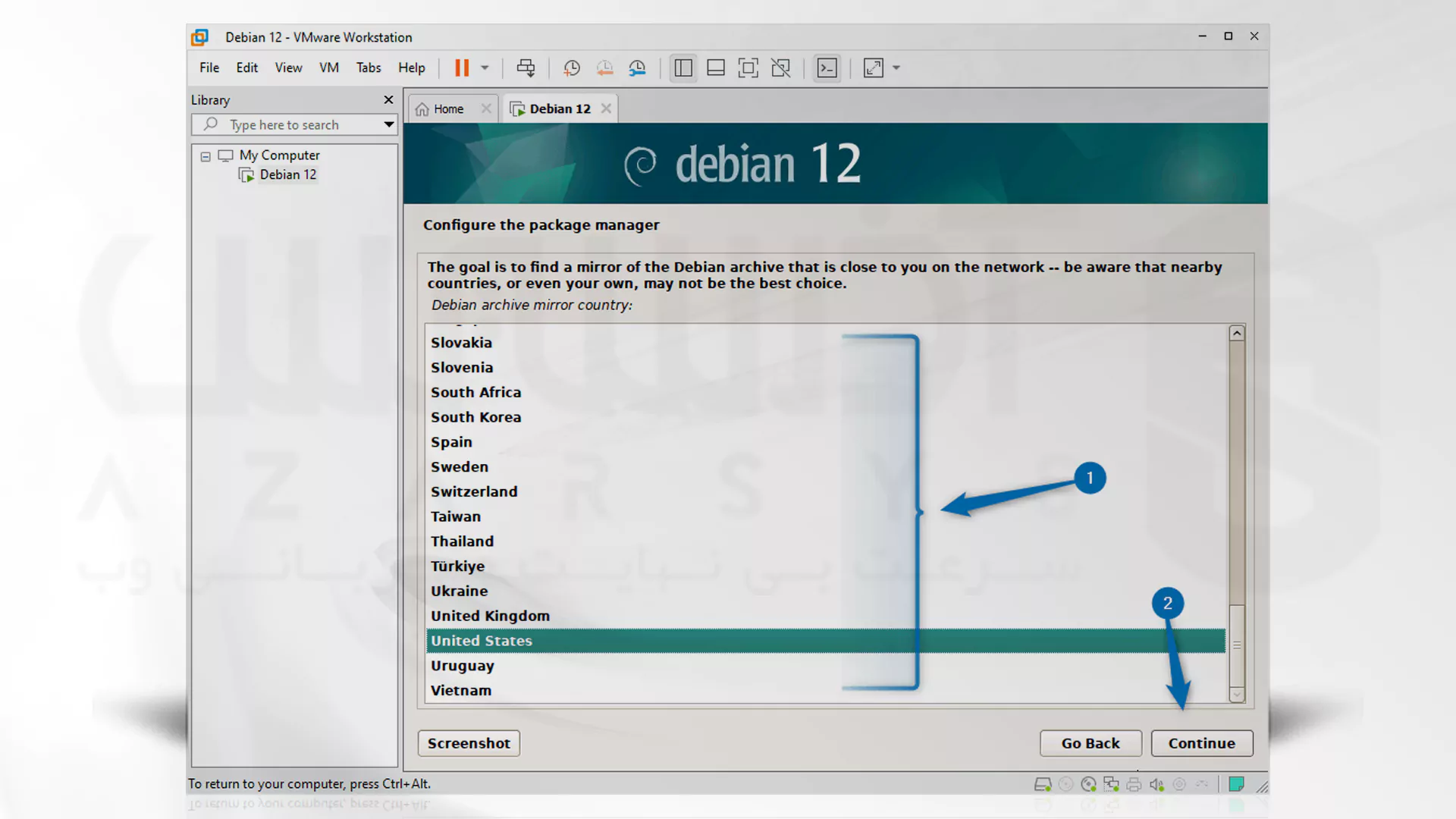Send Ctrl+Alt+Del to the VM
The image size is (1456, 819).
(x=526, y=68)
